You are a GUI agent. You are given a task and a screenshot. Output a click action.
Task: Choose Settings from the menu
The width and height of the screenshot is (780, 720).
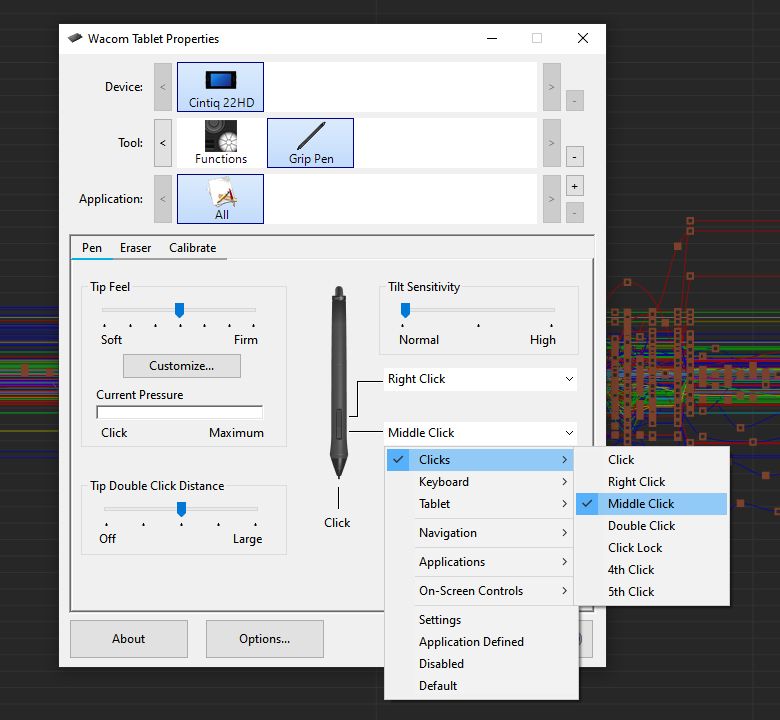click(482, 620)
